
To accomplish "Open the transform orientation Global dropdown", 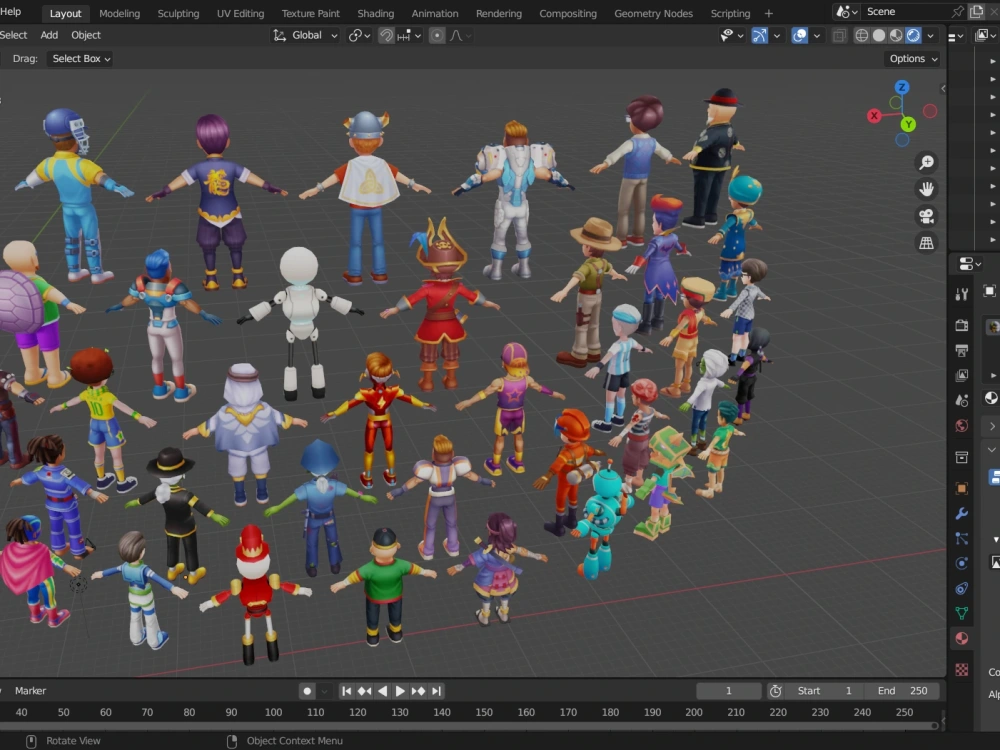I will point(306,35).
